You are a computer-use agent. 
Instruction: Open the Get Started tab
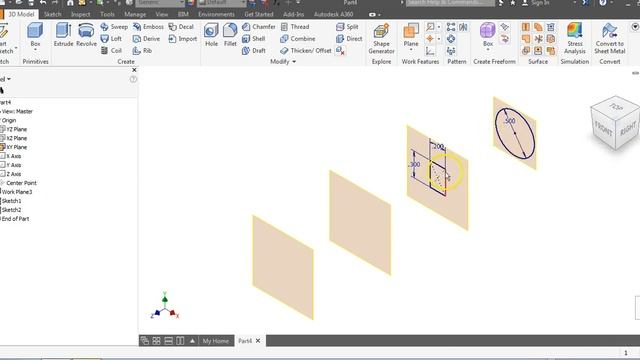[x=259, y=14]
